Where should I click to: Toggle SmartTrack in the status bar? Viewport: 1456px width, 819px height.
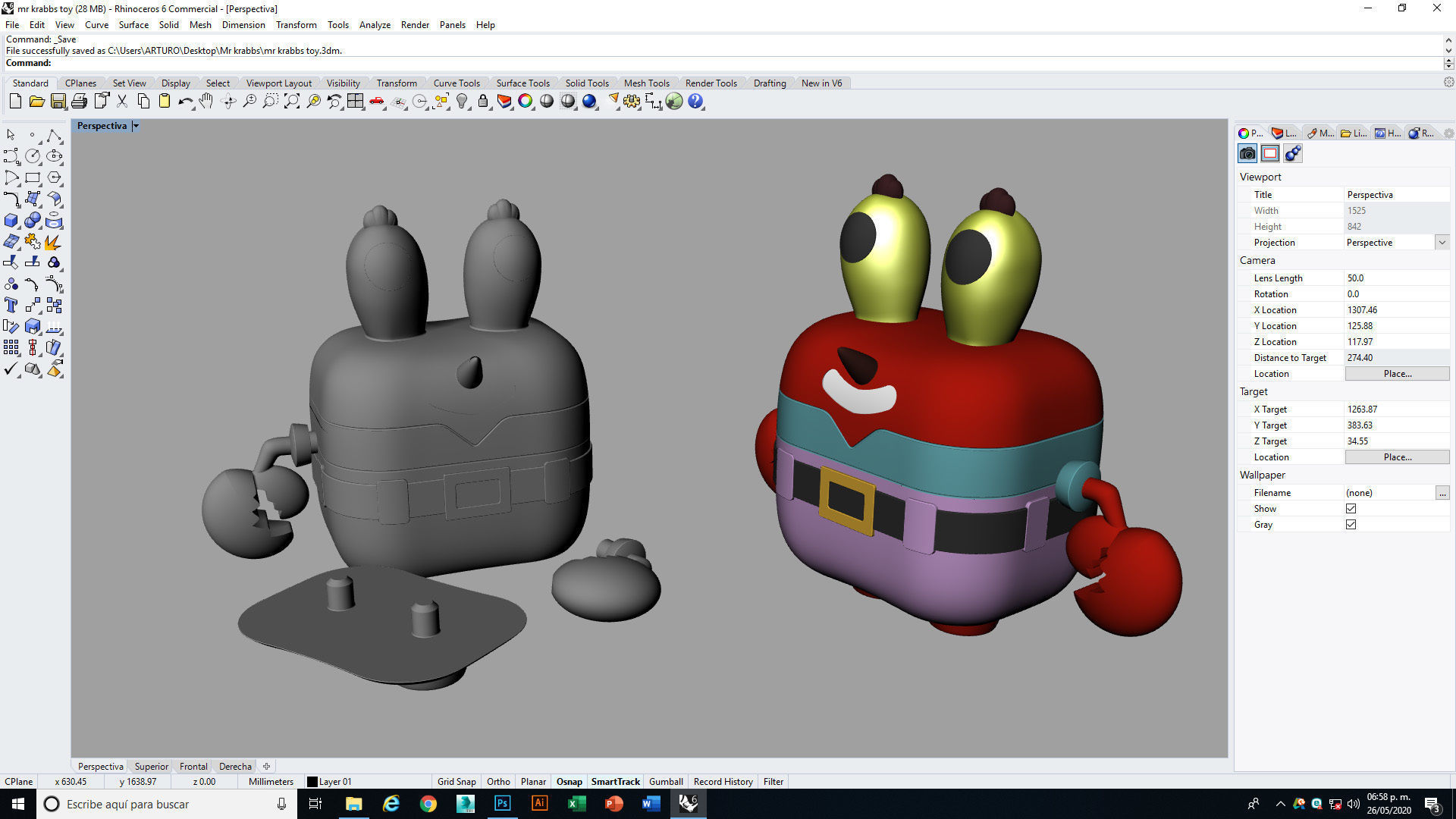coord(615,782)
